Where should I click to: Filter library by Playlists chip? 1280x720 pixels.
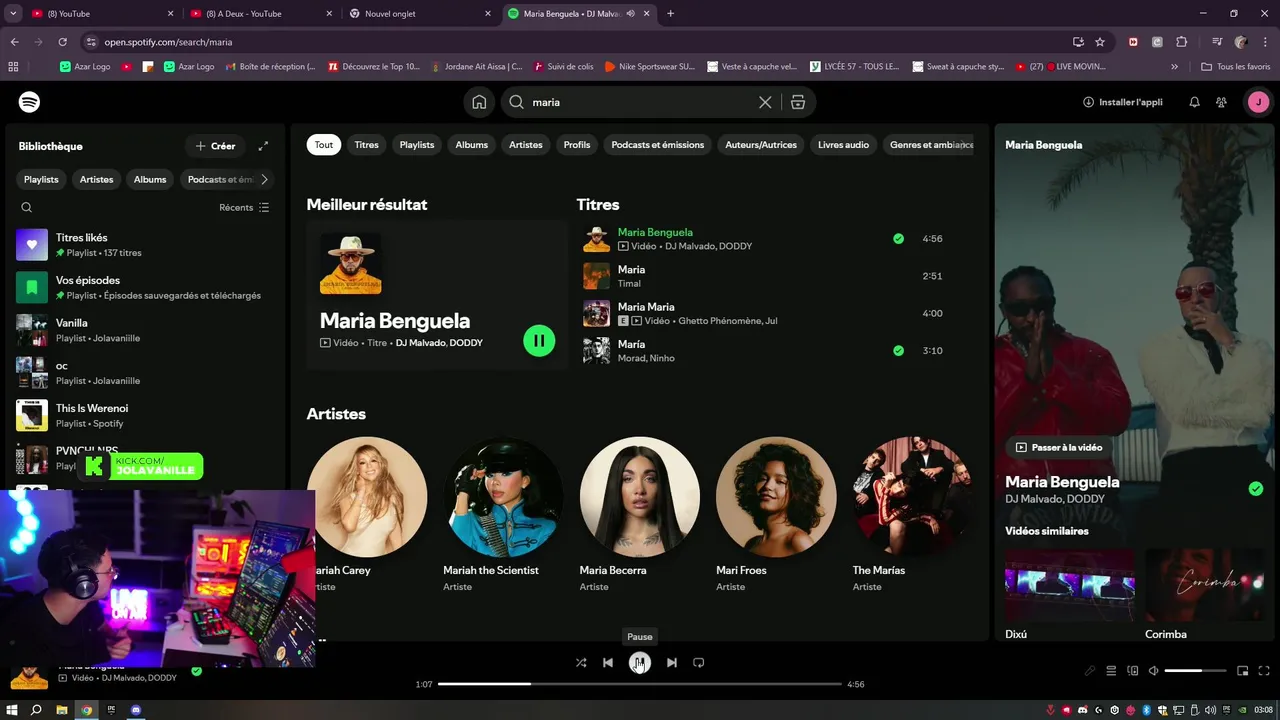[x=41, y=179]
